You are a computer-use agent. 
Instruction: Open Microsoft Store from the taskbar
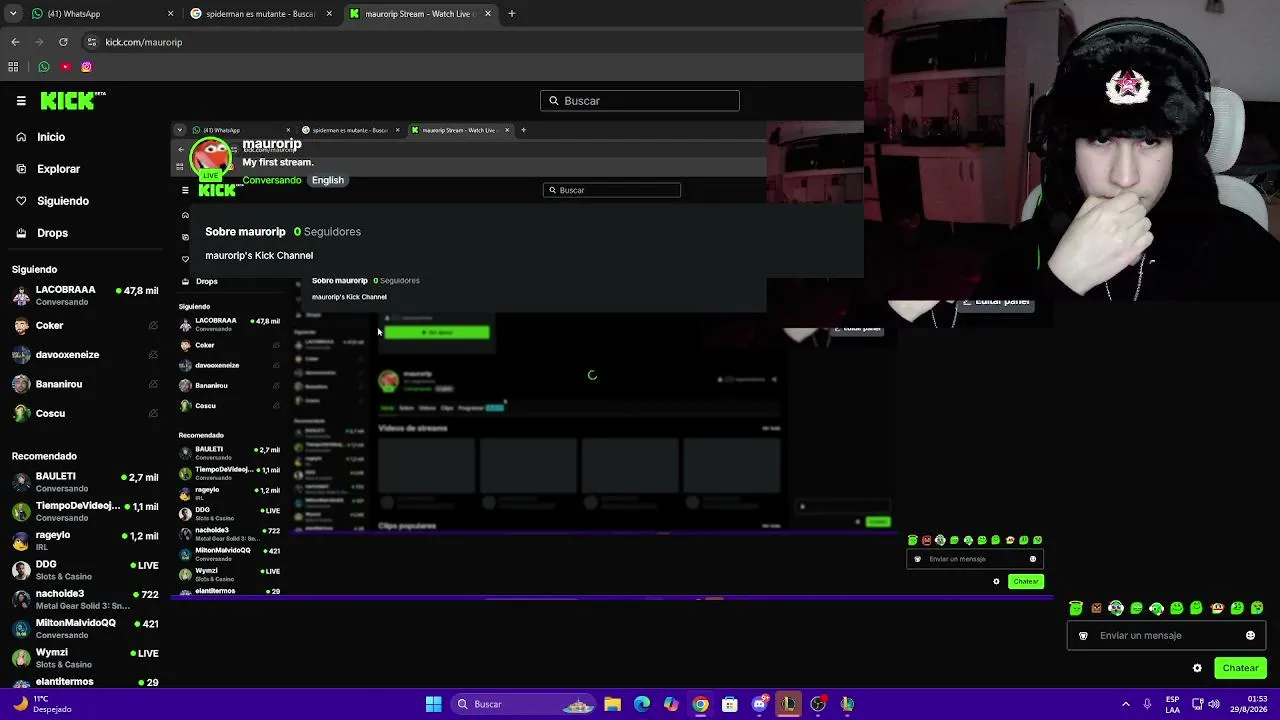[730, 704]
